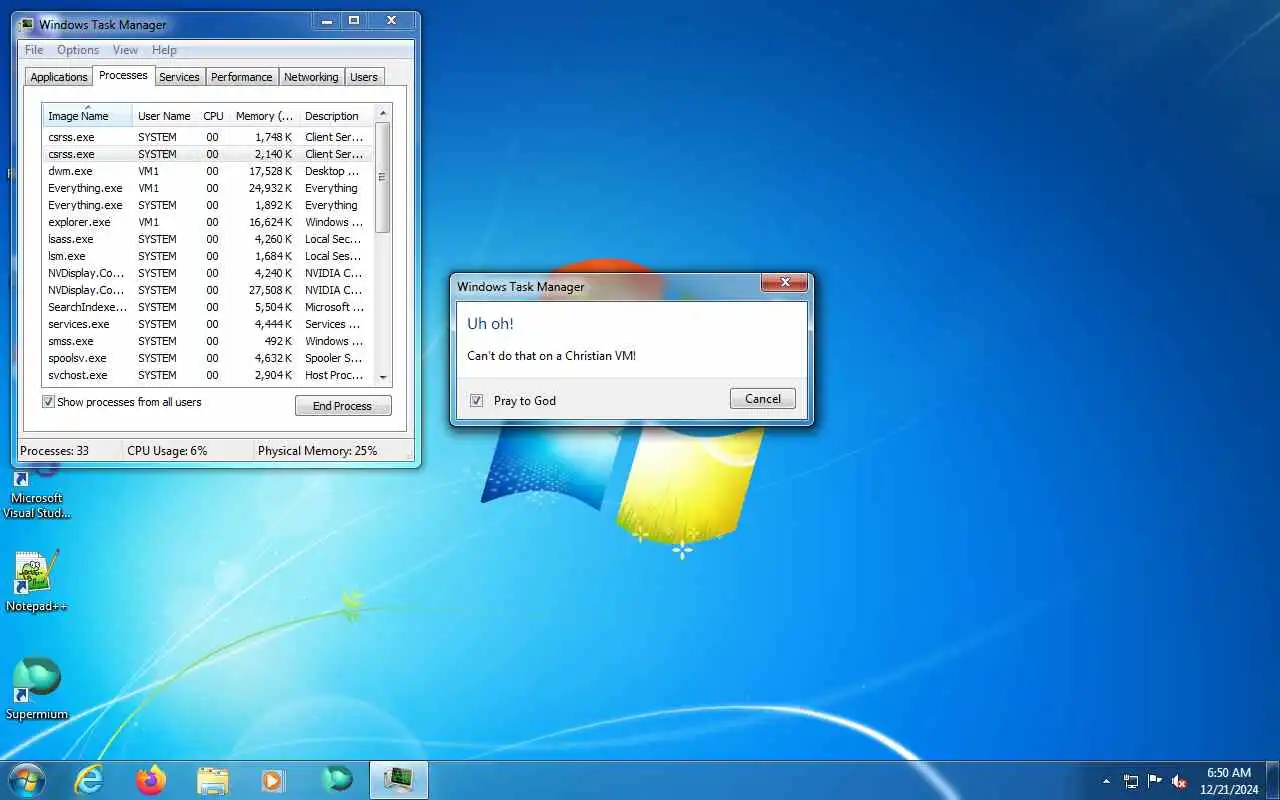
Task: Uncheck Show processes from all users
Action: pyautogui.click(x=48, y=402)
